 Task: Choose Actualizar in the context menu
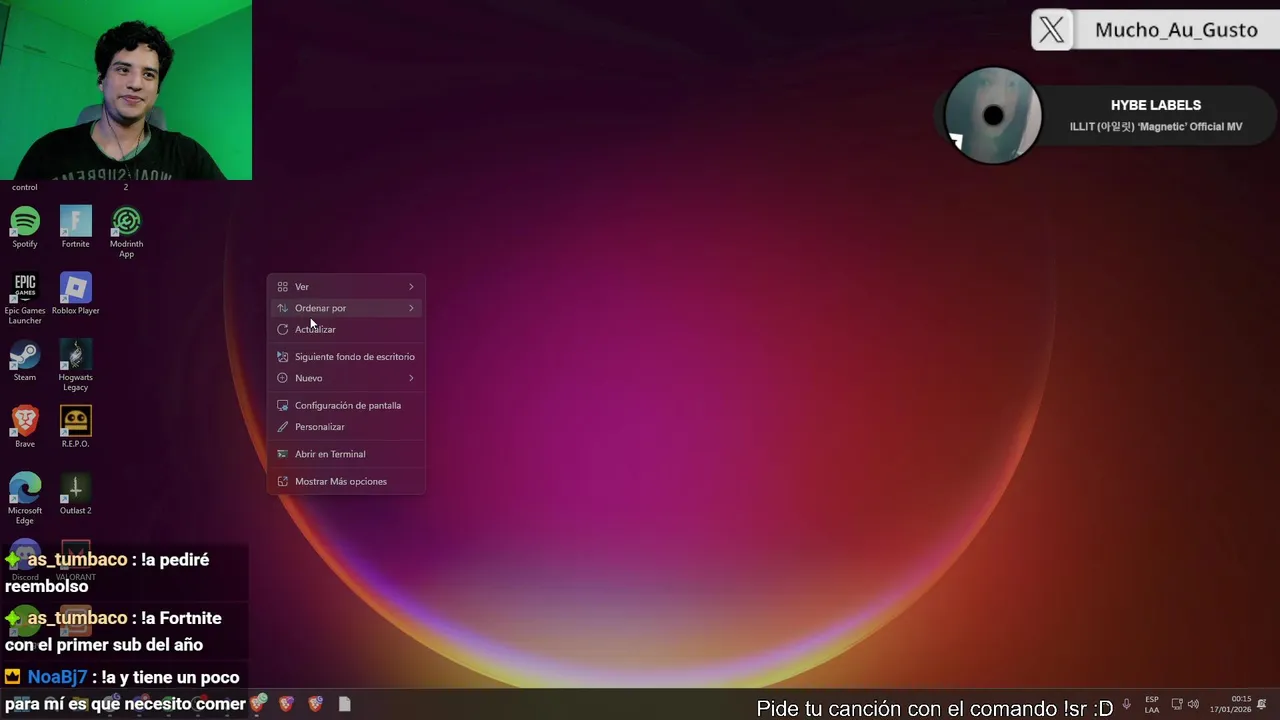point(346,329)
